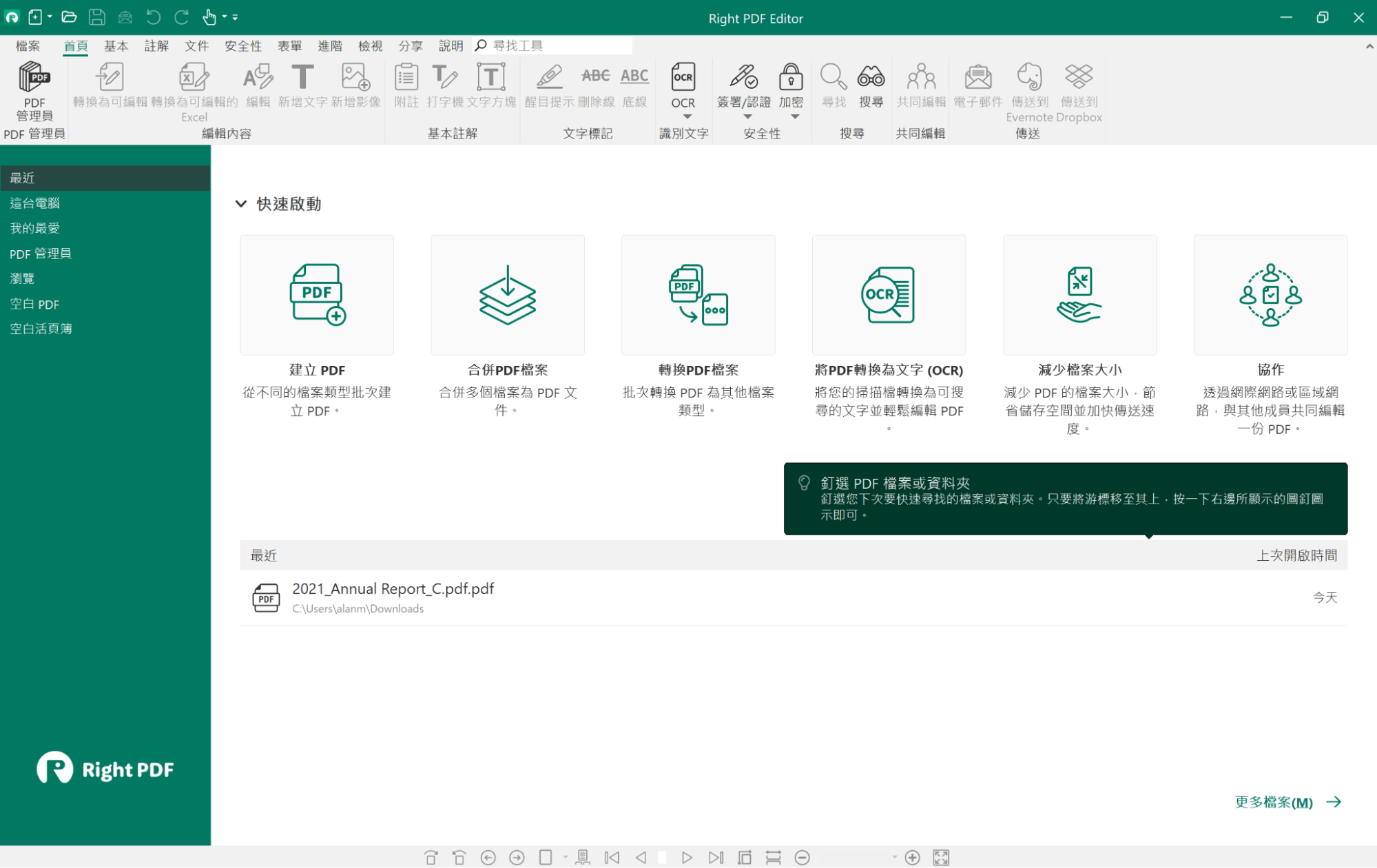Click the 簽署/認證 signature icon
Viewport: 1377px width, 868px height.
(743, 77)
